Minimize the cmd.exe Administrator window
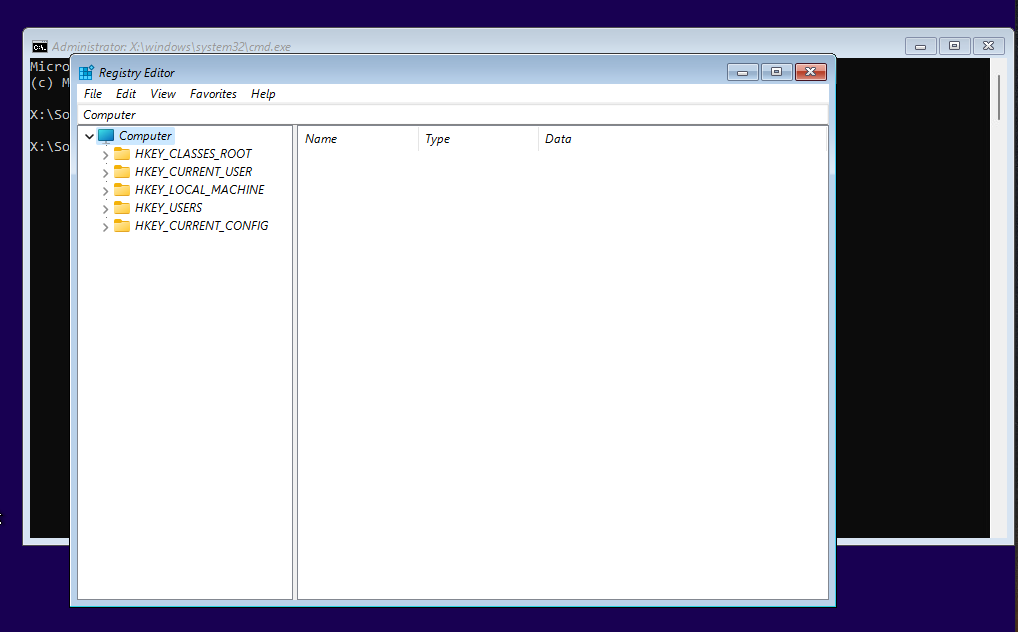The image size is (1018, 632). click(921, 46)
